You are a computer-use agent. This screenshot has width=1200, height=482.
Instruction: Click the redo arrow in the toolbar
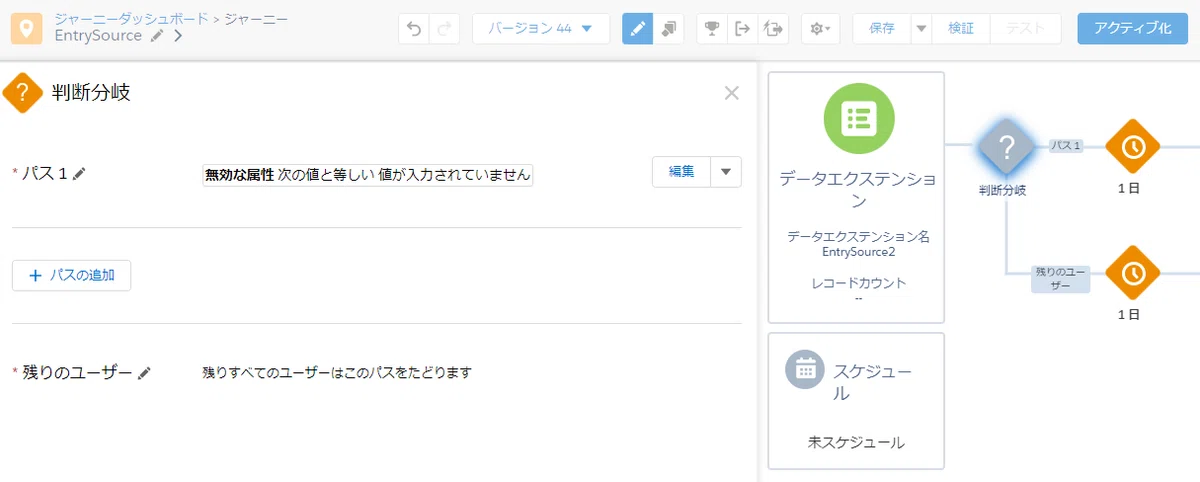pyautogui.click(x=445, y=29)
